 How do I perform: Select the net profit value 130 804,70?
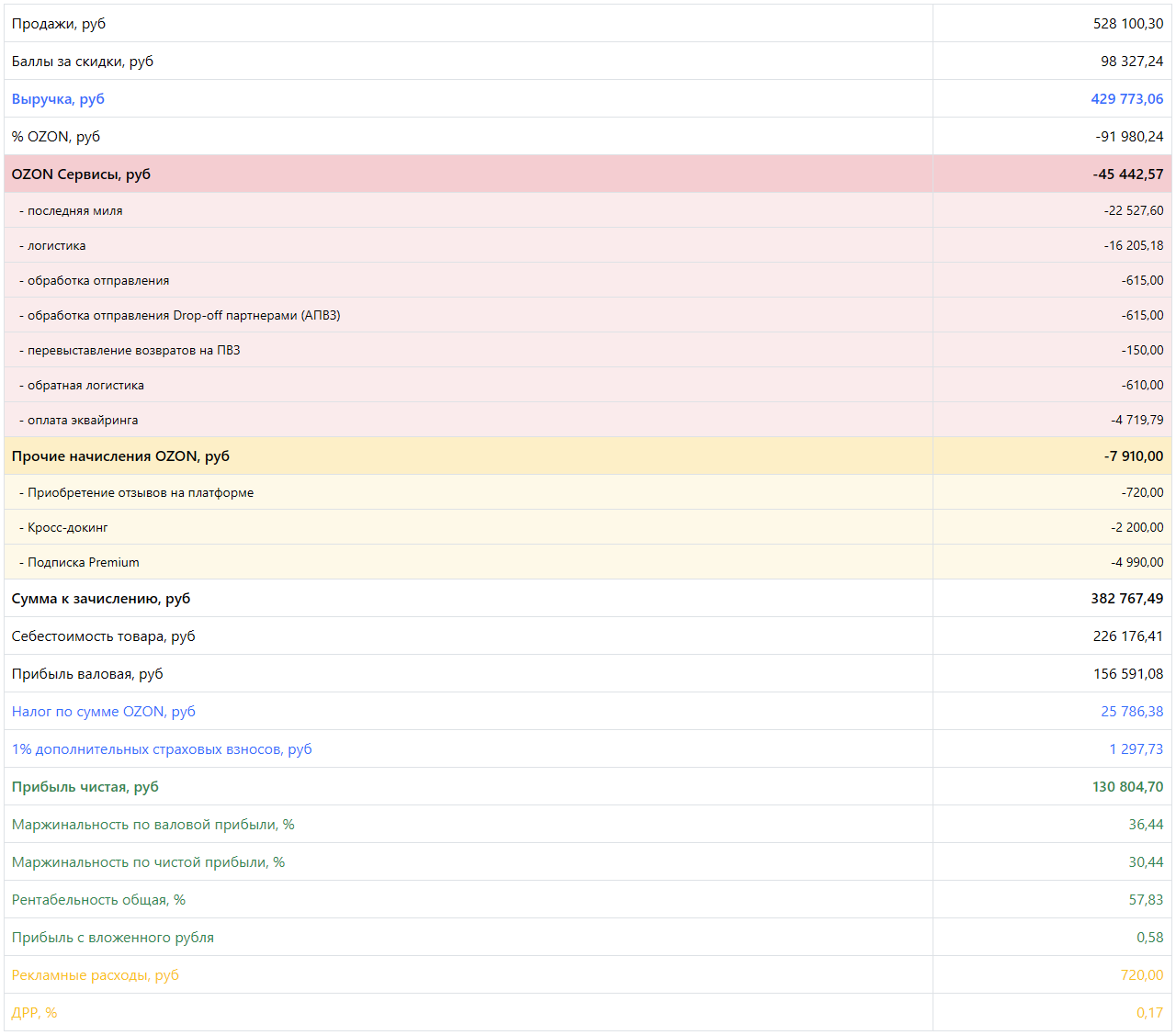(x=1127, y=787)
